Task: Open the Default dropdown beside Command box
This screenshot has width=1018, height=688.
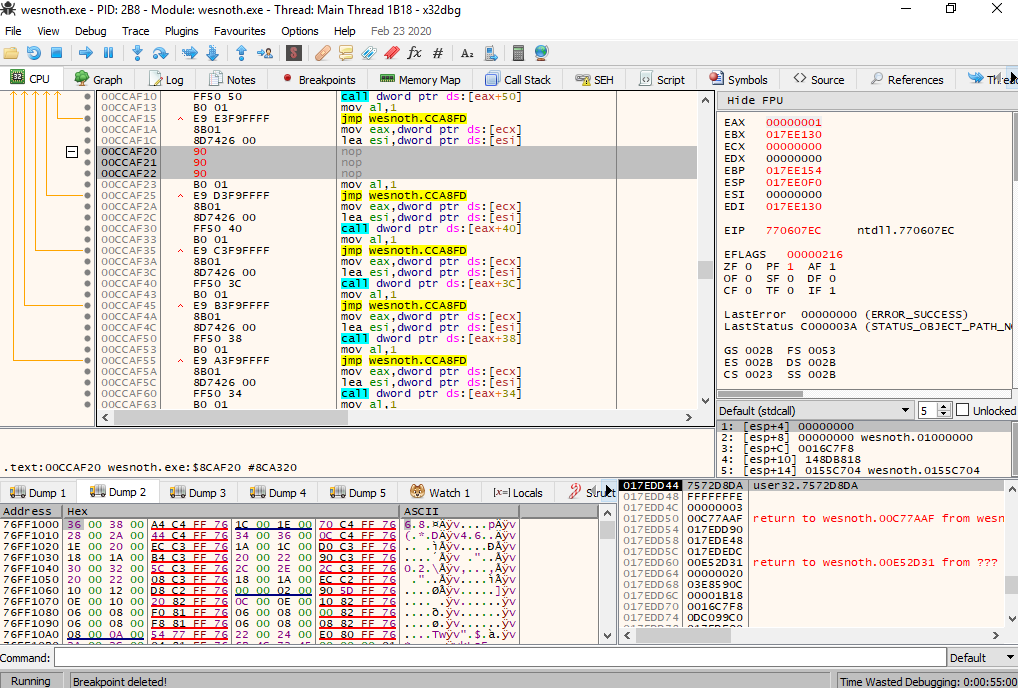Action: coord(980,658)
